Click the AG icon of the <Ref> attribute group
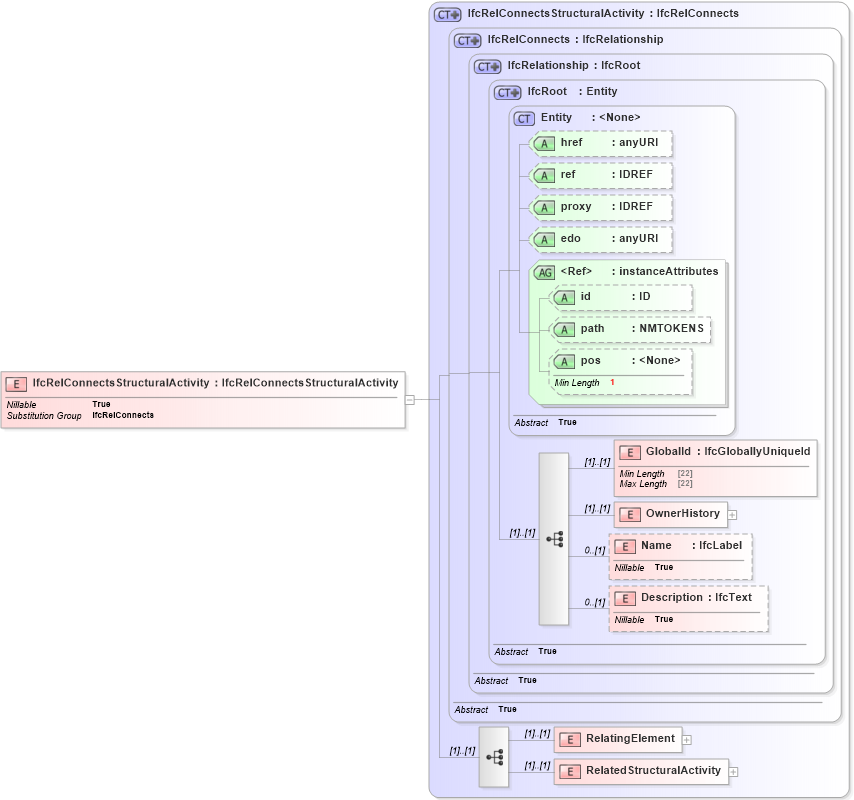Image resolution: width=854 pixels, height=800 pixels. coord(545,271)
